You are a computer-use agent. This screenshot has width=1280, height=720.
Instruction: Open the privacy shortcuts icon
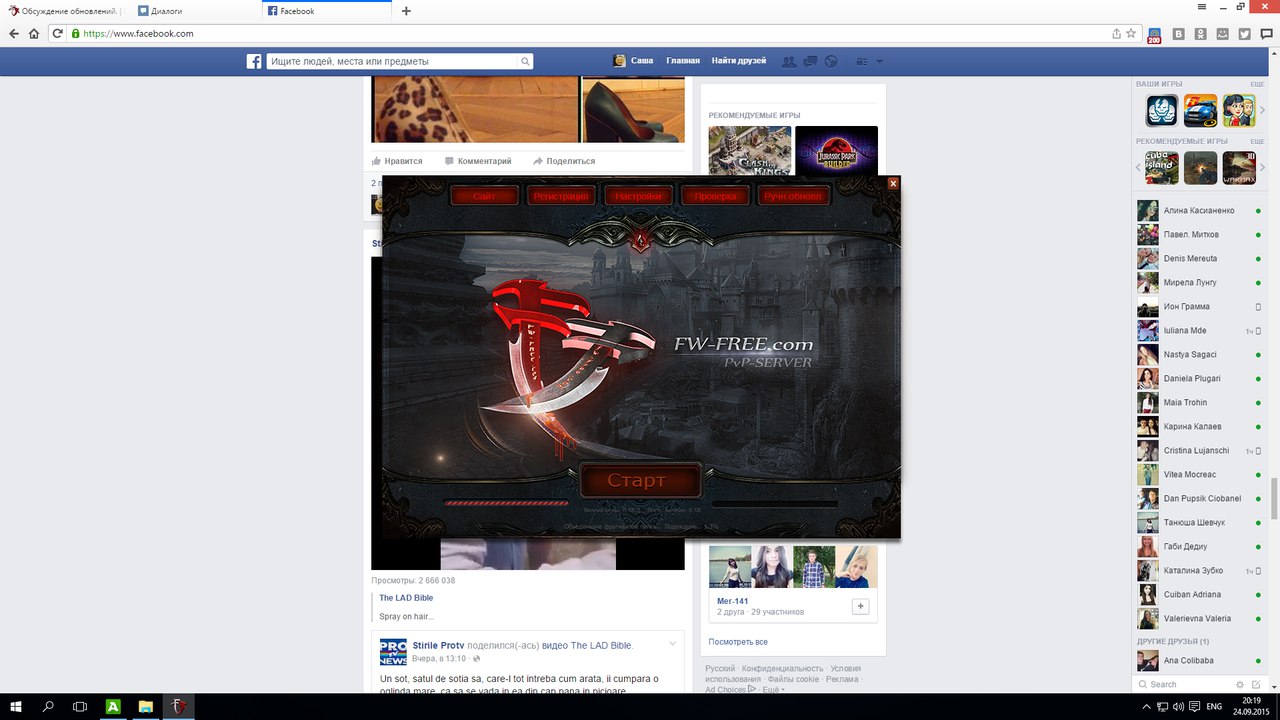(x=863, y=61)
